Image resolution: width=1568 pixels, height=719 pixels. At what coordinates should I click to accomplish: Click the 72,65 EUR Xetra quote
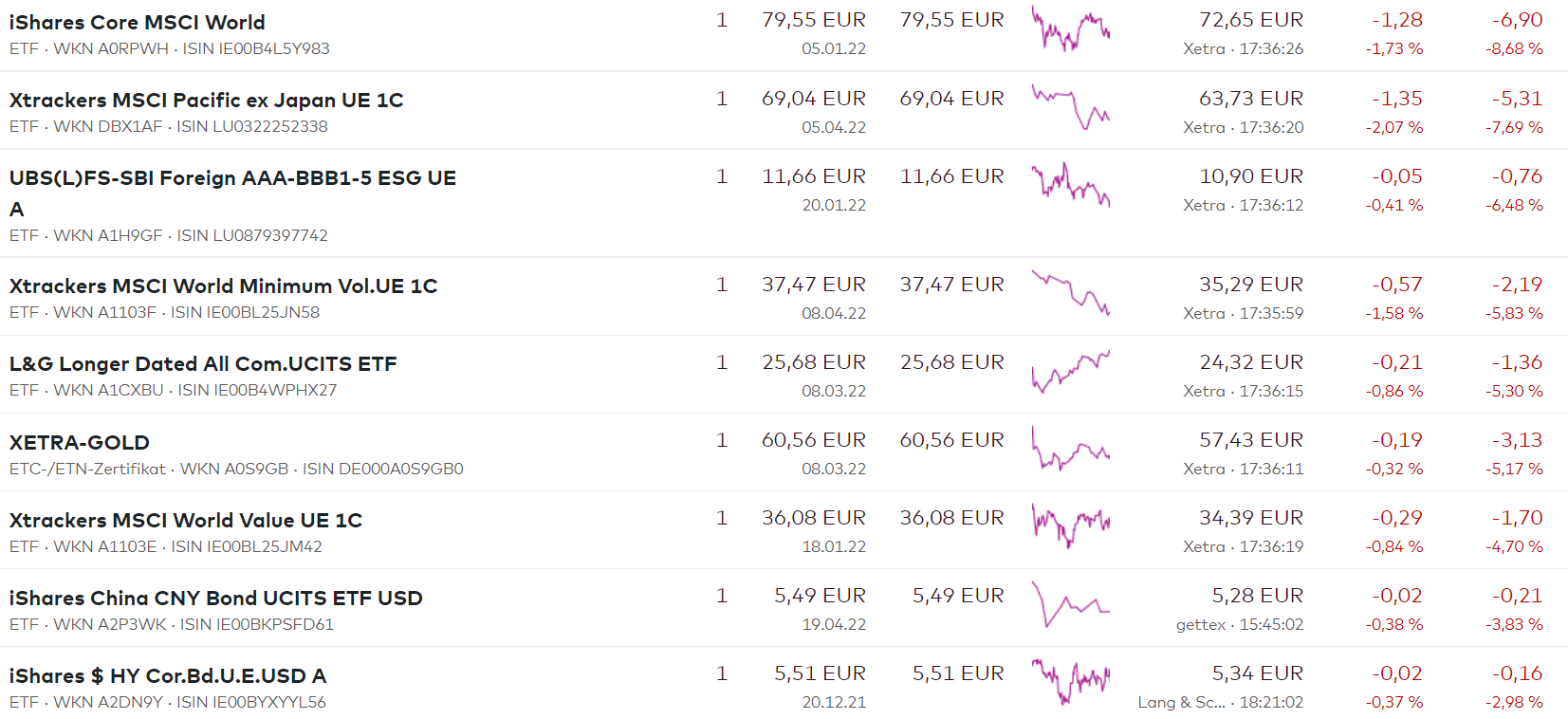click(x=1251, y=20)
